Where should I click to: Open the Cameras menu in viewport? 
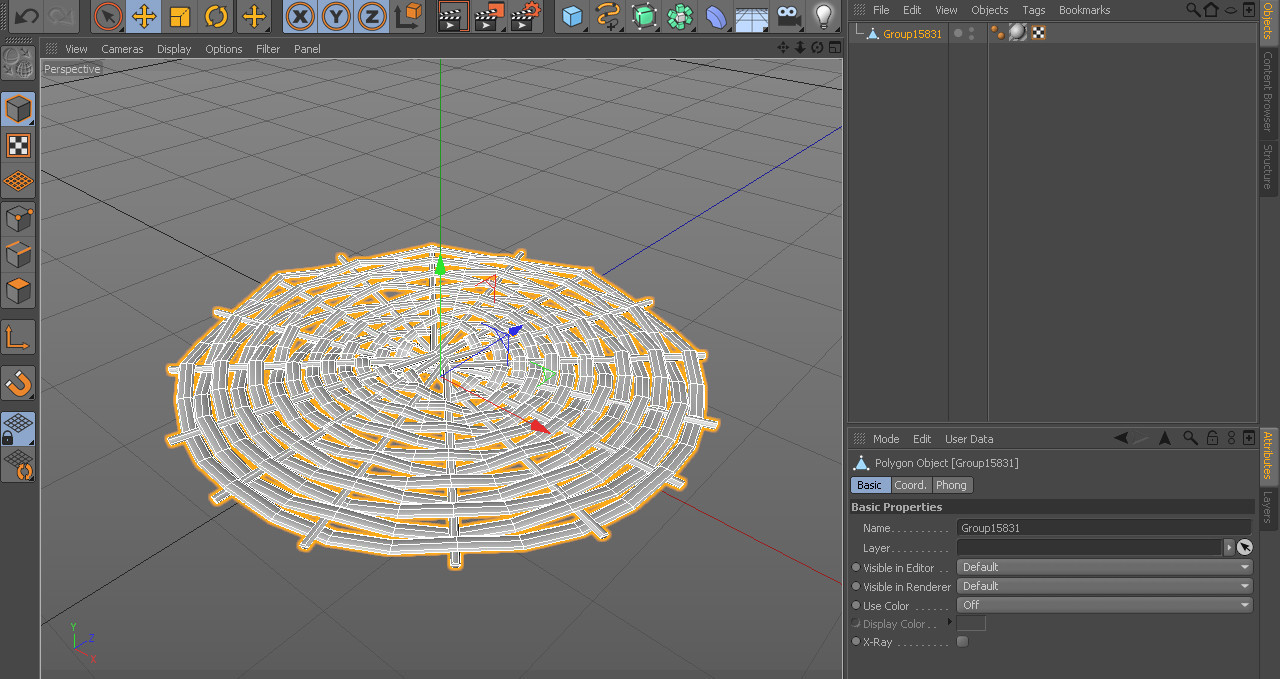click(122, 49)
